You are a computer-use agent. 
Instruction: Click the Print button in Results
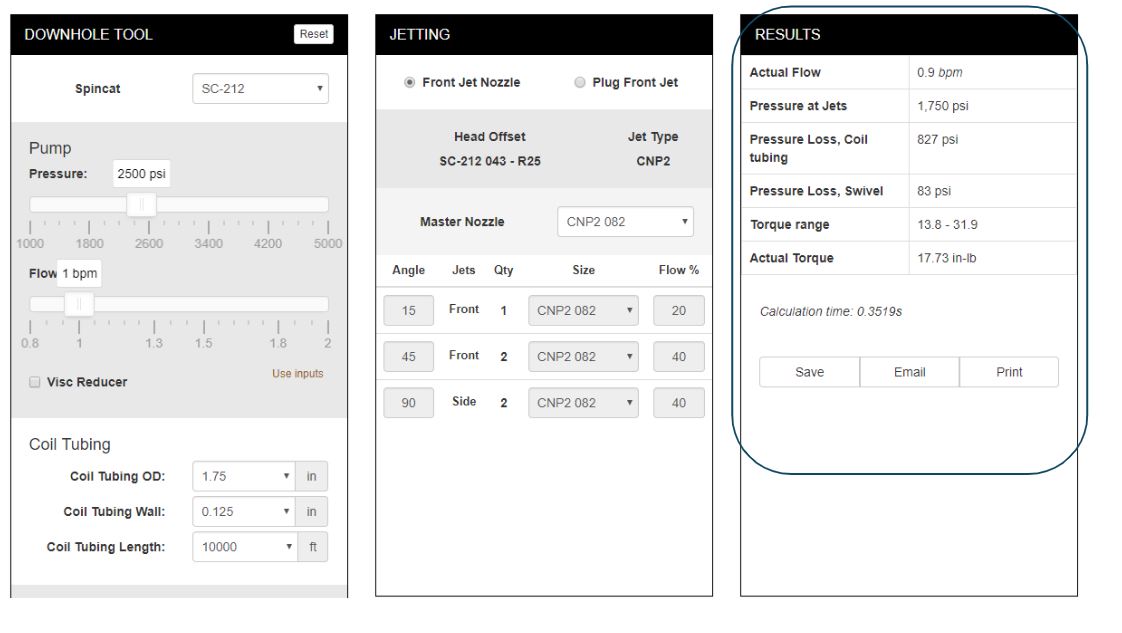coord(1009,372)
